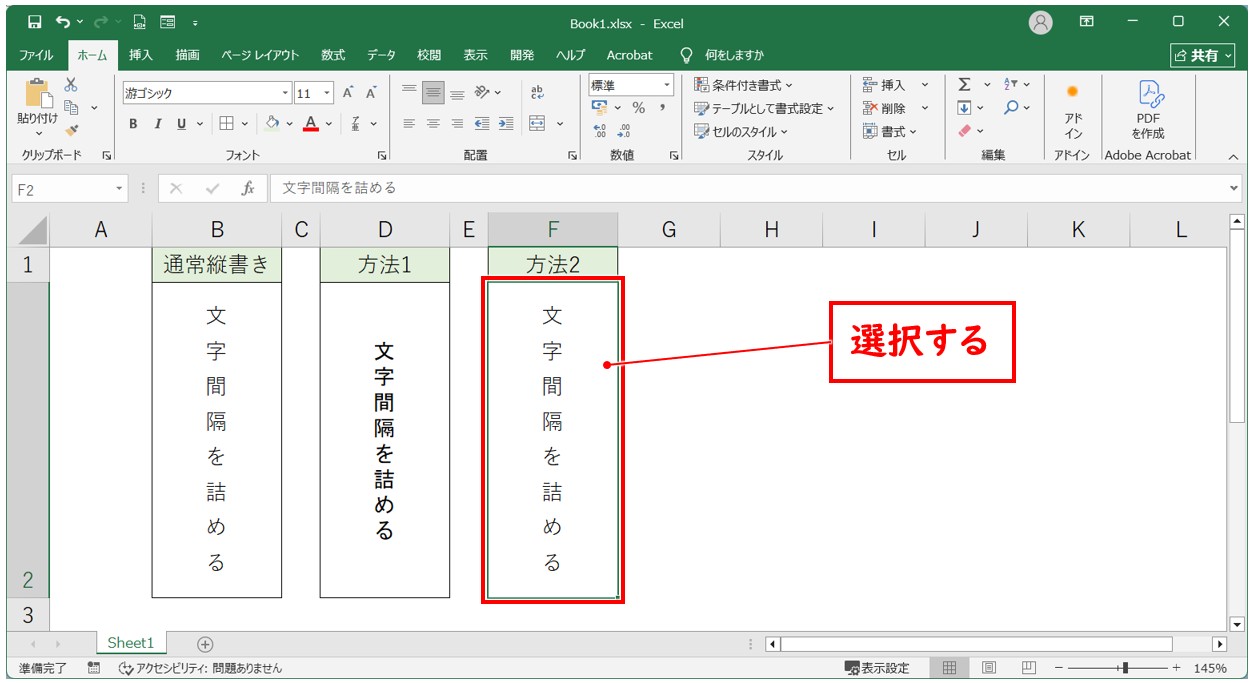Apply fill color bucket
This screenshot has height=683, width=1251.
[x=272, y=124]
